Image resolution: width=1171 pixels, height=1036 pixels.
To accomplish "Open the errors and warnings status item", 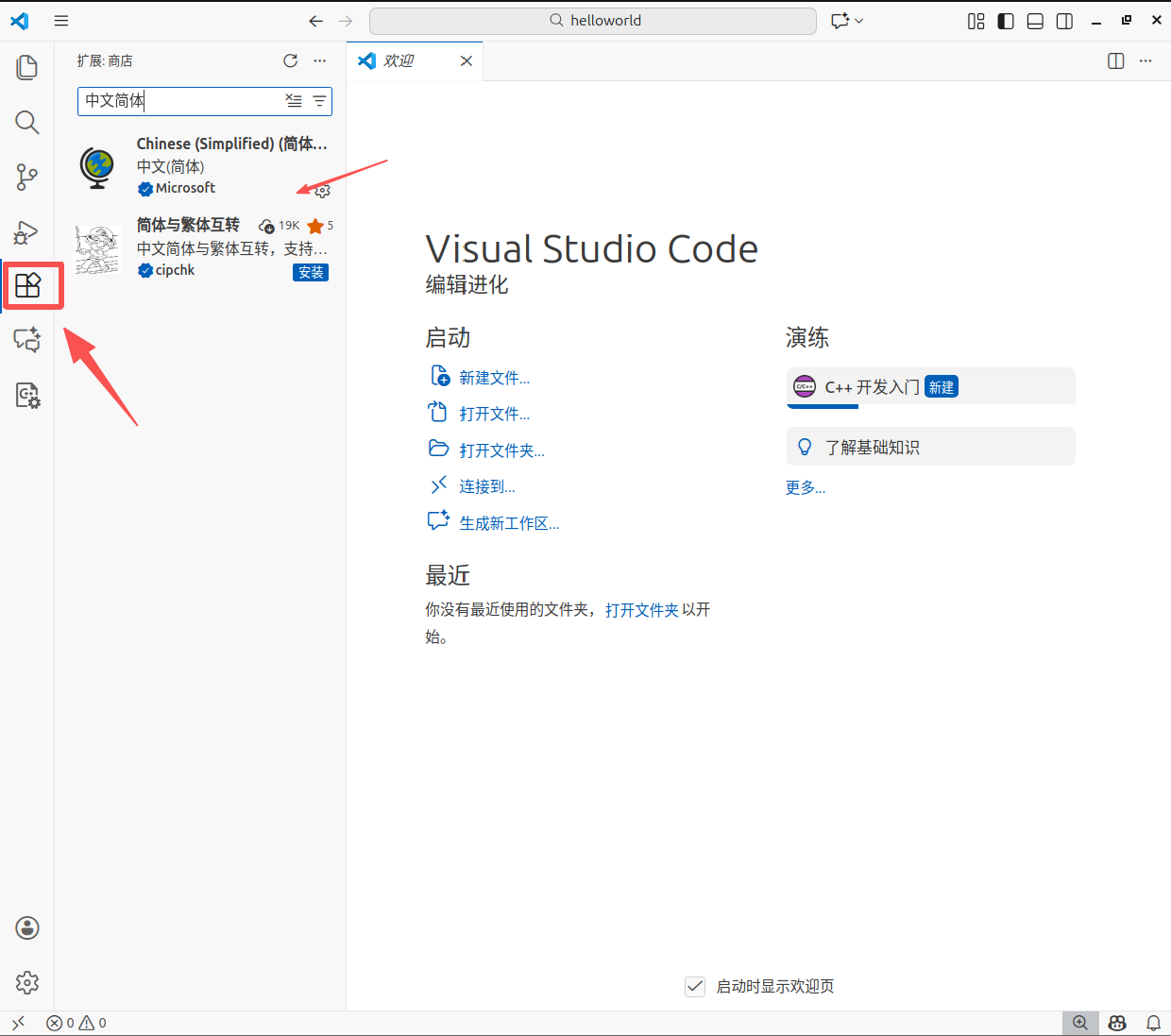I will [76, 1023].
